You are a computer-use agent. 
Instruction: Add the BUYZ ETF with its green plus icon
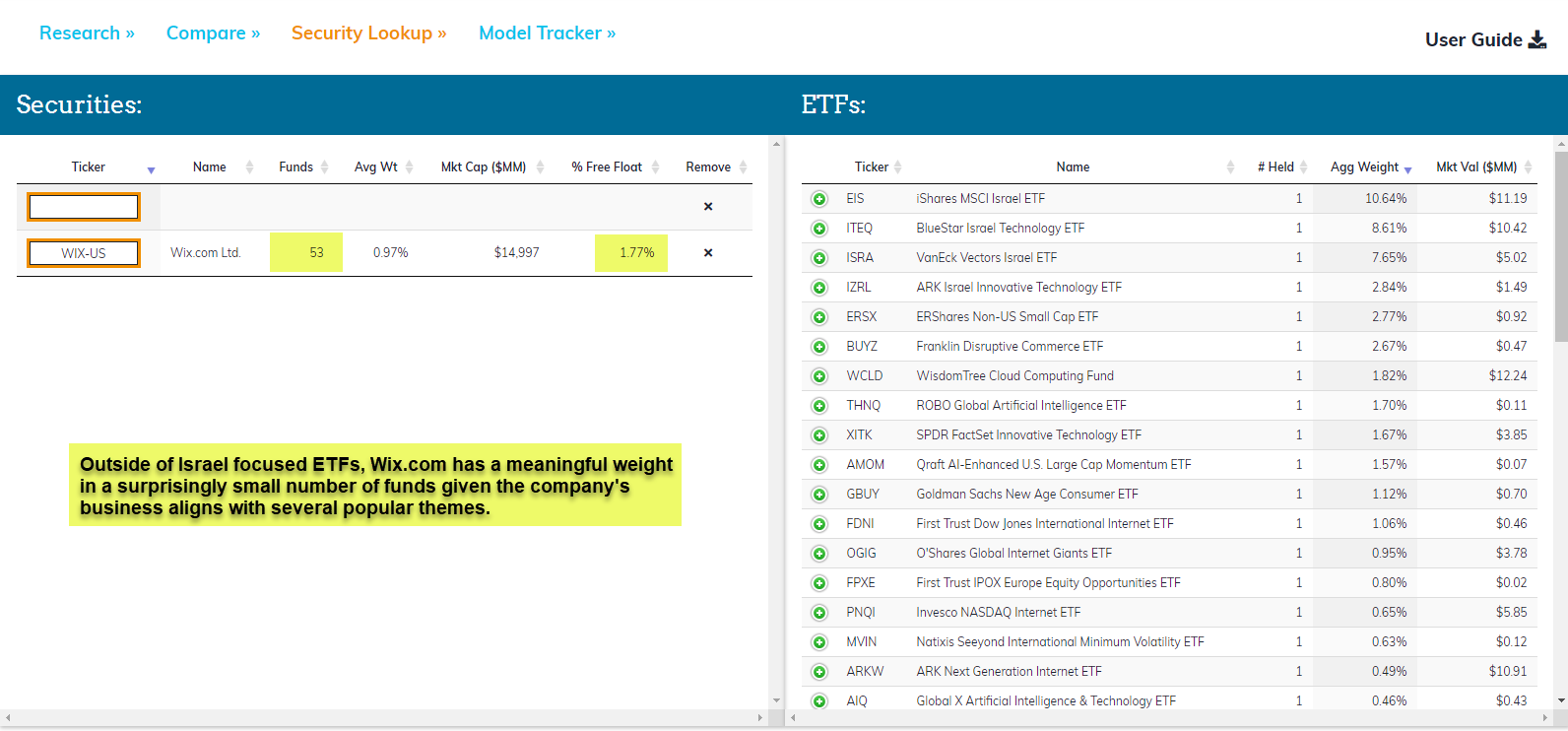tap(819, 347)
